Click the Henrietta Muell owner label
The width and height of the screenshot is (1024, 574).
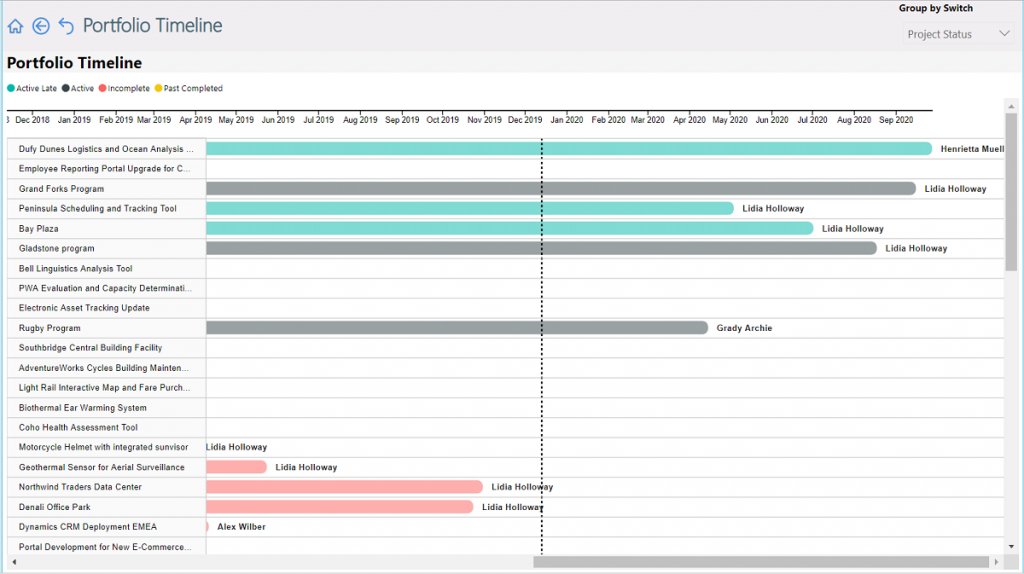click(972, 149)
